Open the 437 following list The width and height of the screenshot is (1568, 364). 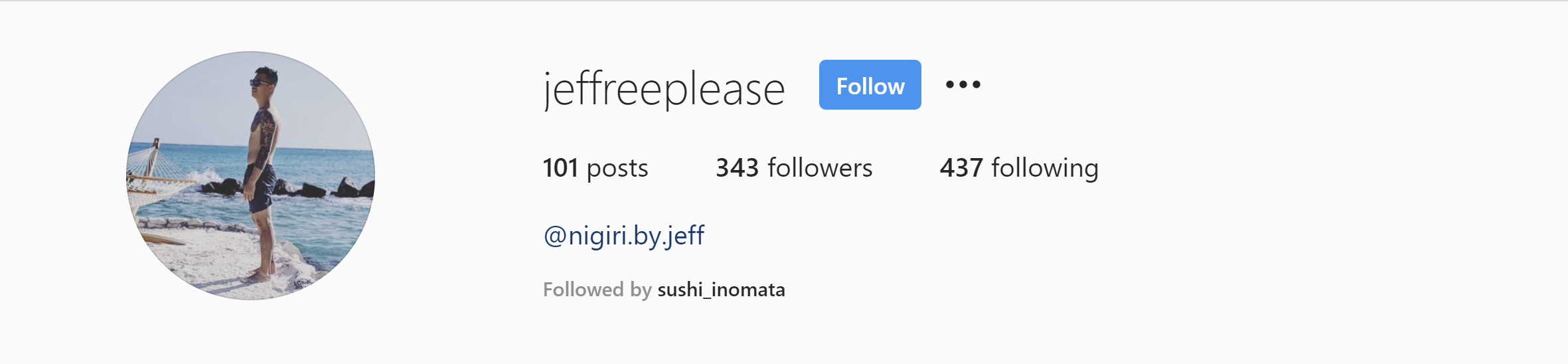(1019, 168)
